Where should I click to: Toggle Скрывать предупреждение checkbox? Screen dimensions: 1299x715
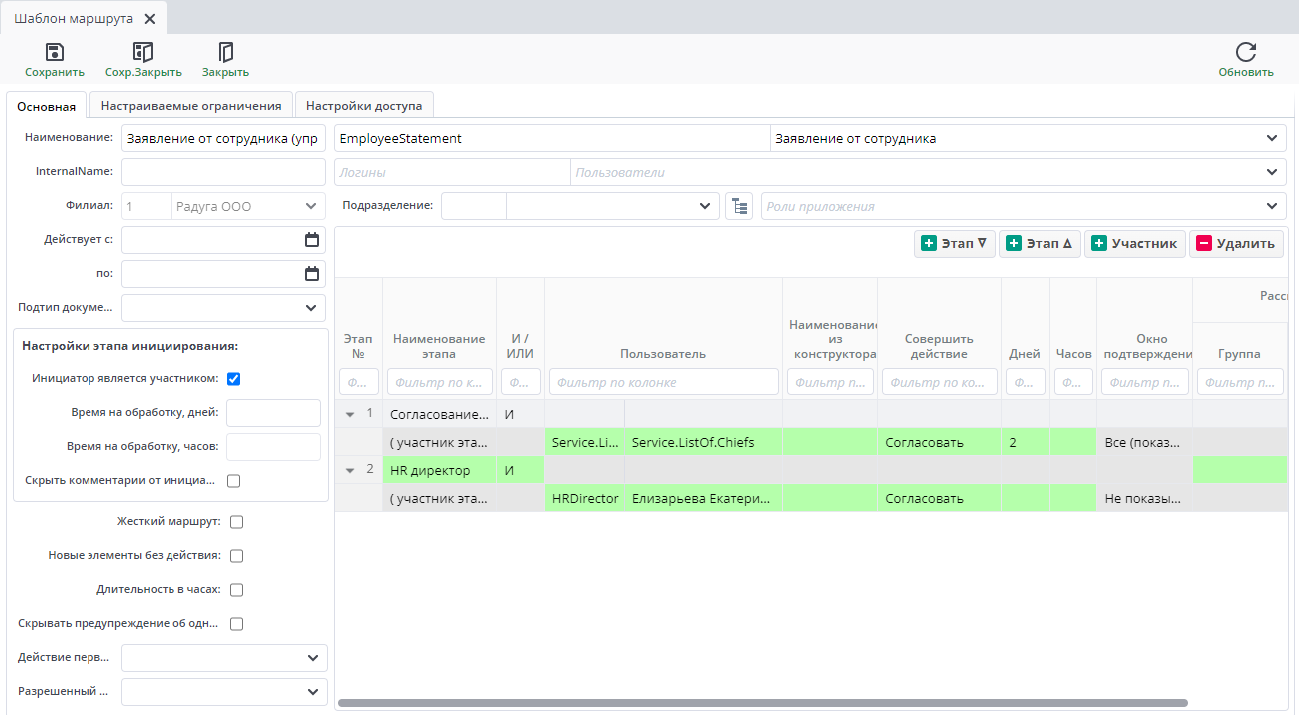pos(237,624)
